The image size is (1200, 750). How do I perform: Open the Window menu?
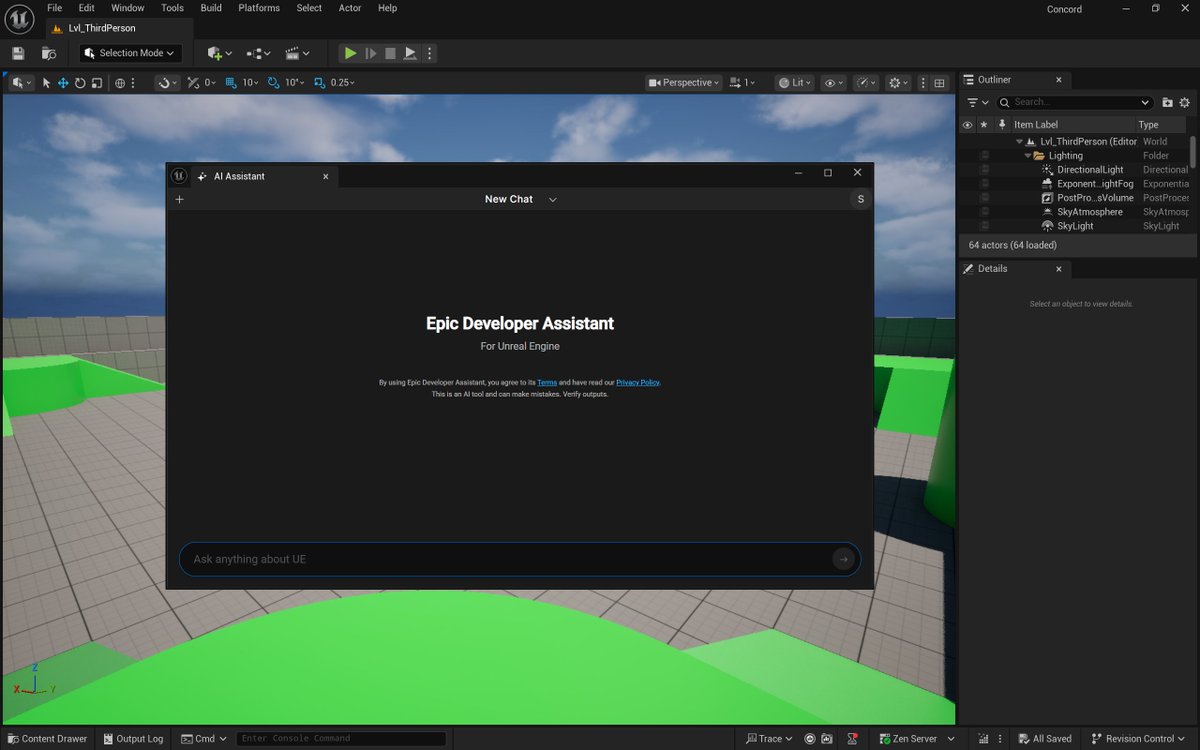pos(128,8)
